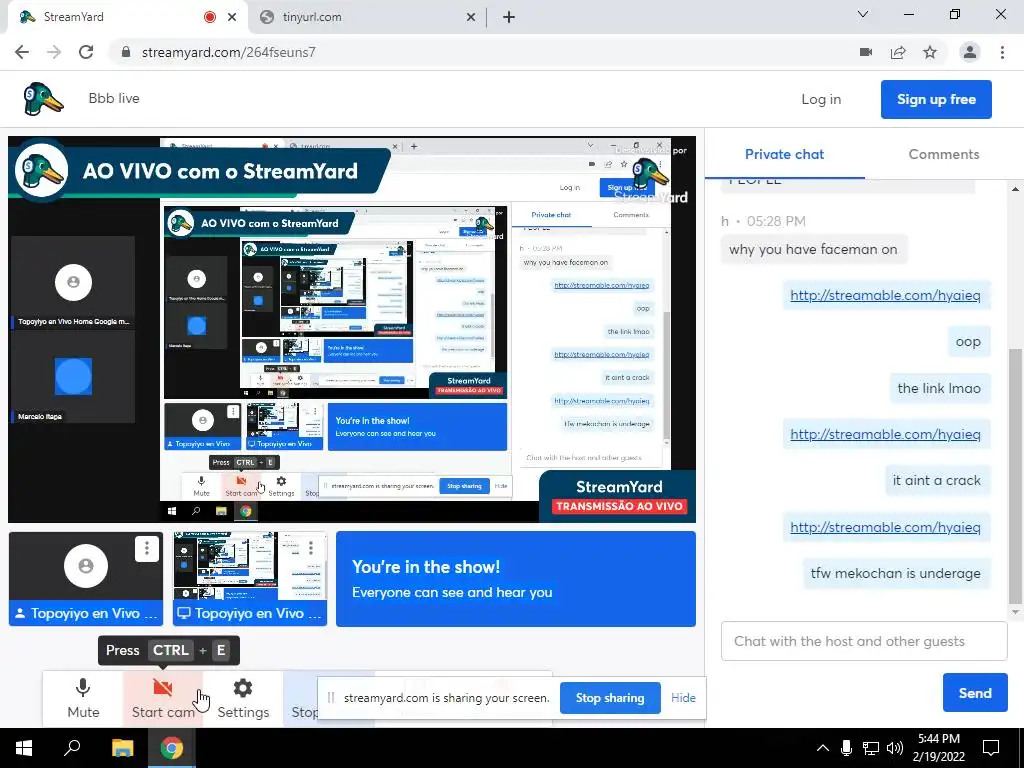
Task: Click Chrome icon in taskbar
Action: [172, 748]
